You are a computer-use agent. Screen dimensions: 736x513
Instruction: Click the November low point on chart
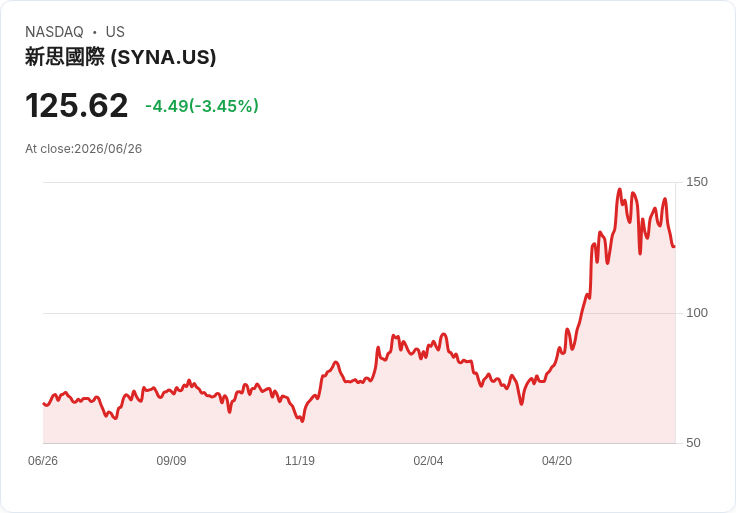302,421
